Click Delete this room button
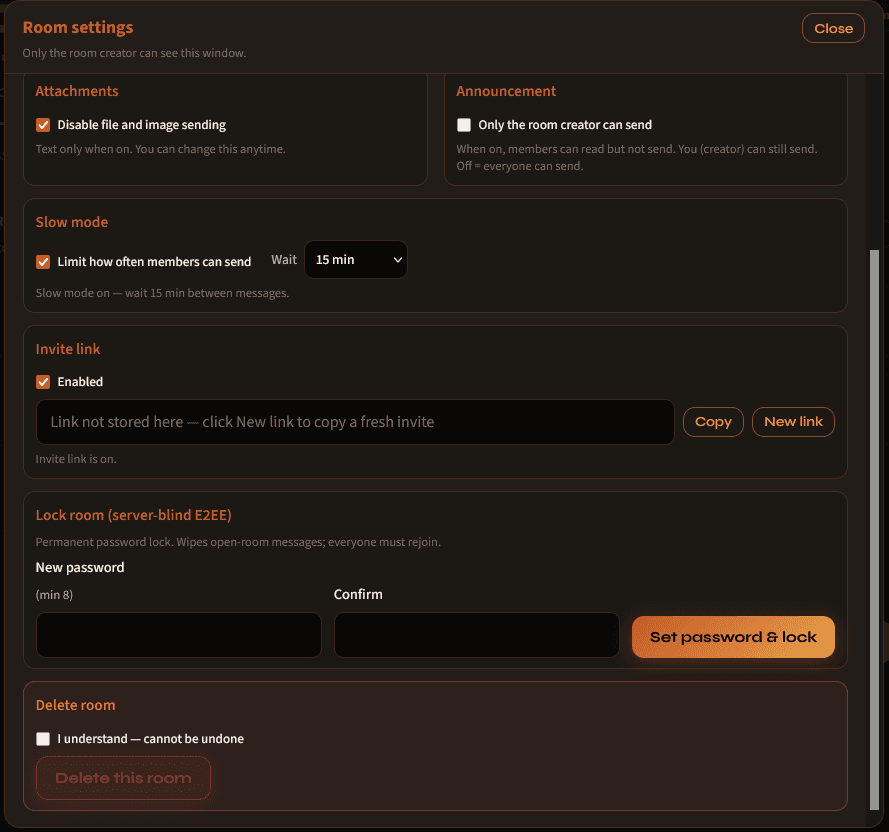Image resolution: width=889 pixels, height=832 pixels. pyautogui.click(x=123, y=778)
